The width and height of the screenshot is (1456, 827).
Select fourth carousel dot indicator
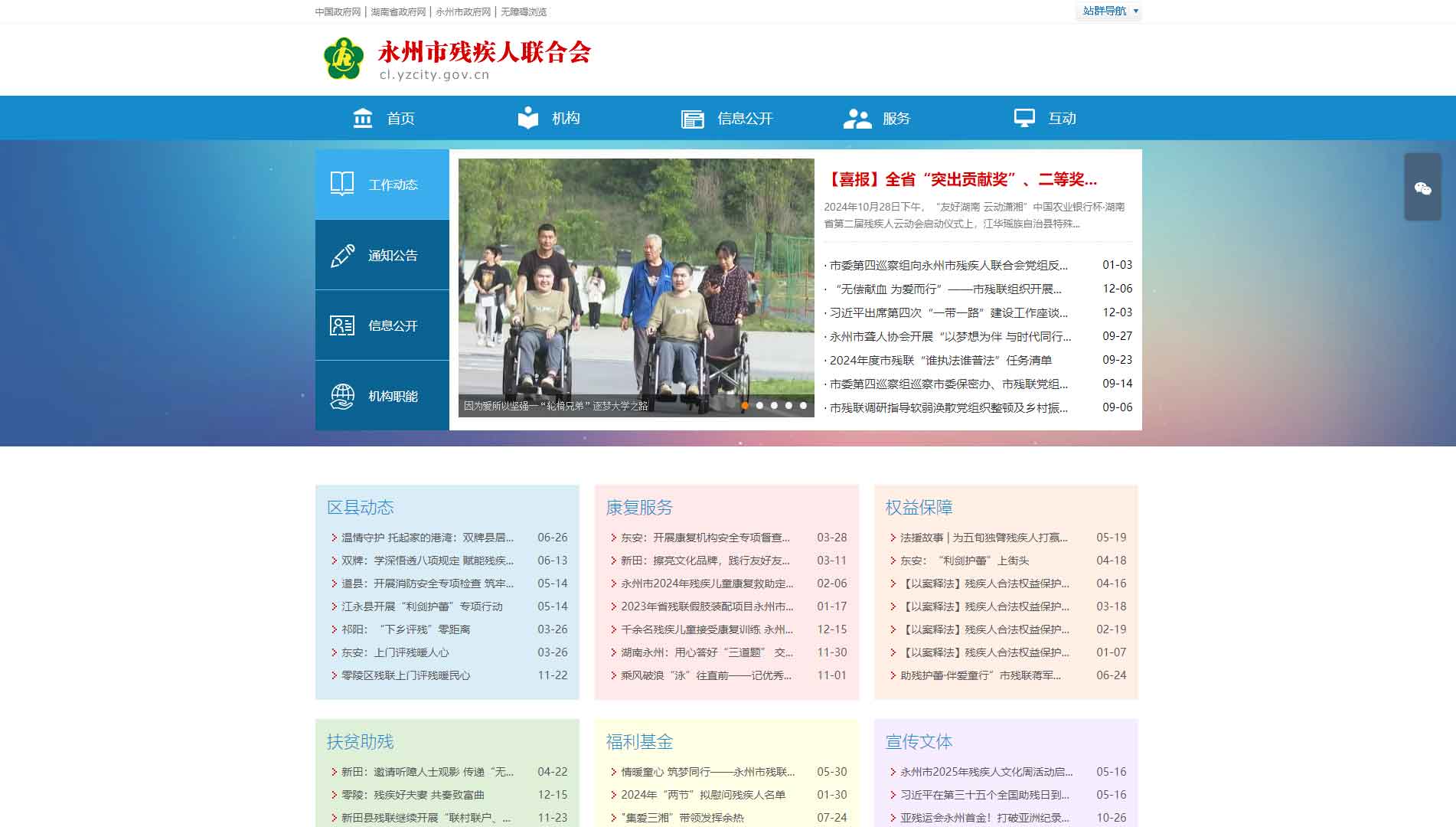pos(788,406)
